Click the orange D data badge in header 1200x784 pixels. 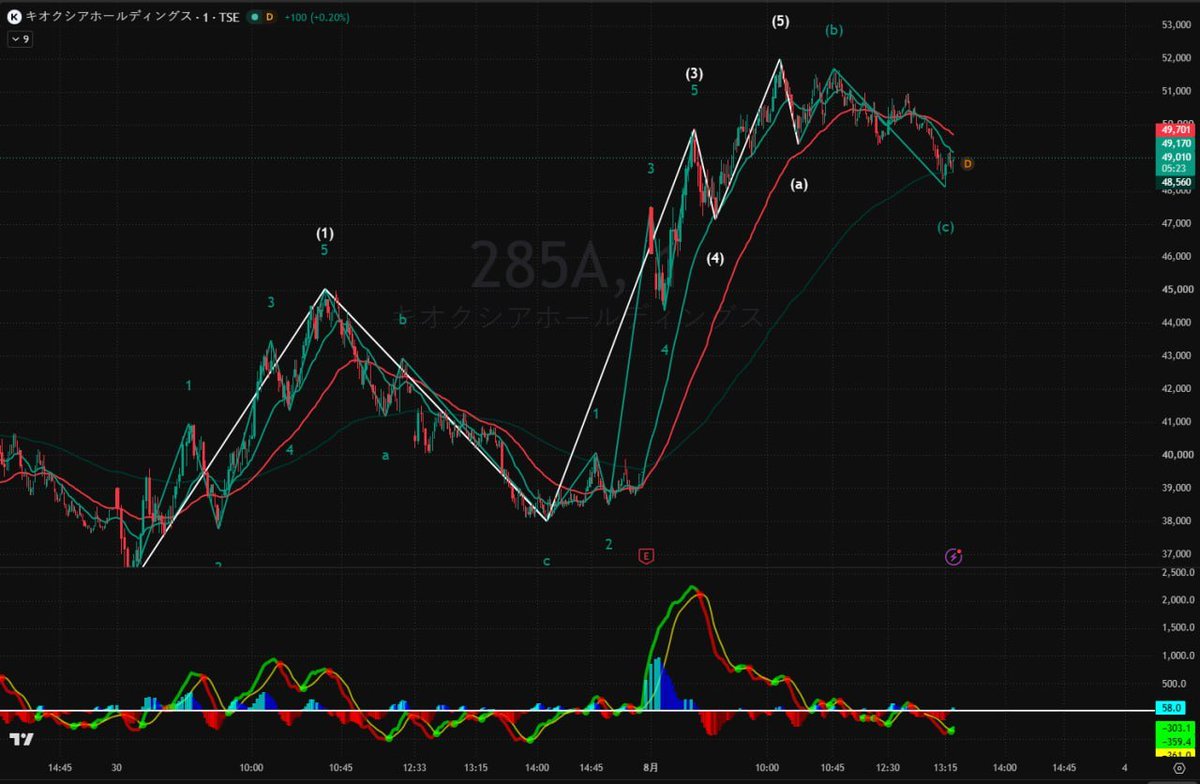click(x=269, y=18)
